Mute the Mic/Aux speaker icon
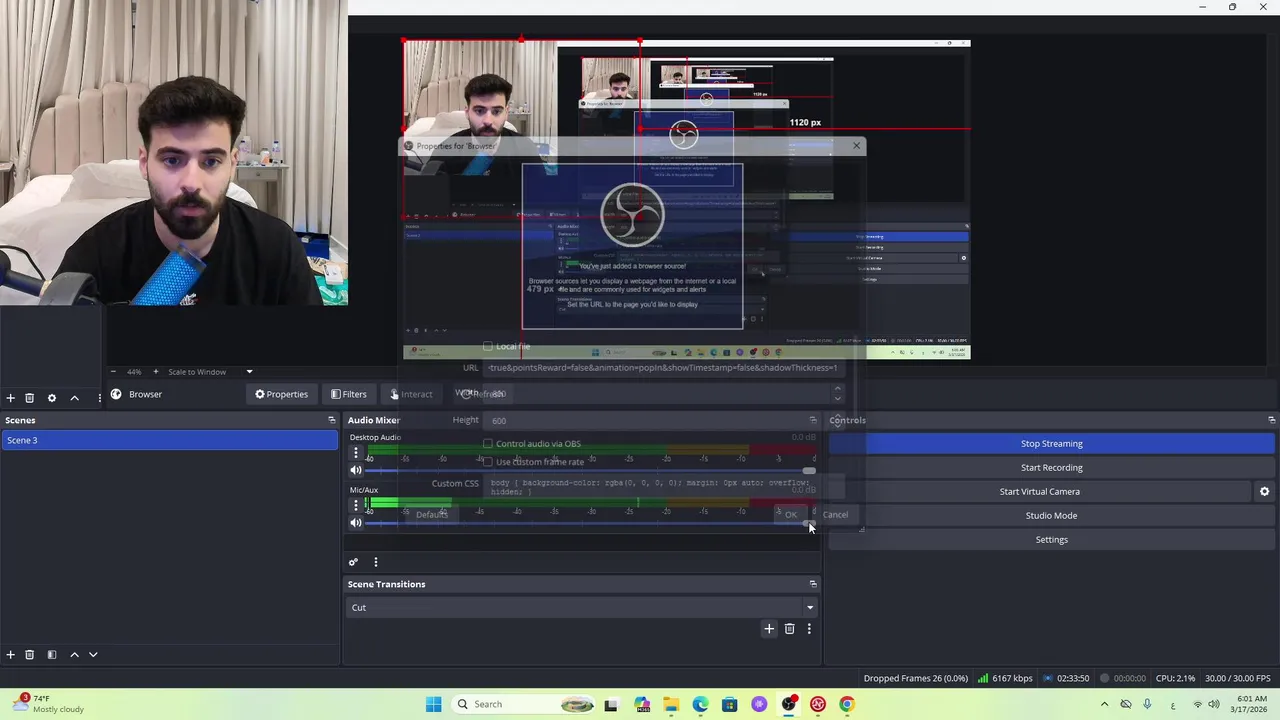 pos(355,522)
